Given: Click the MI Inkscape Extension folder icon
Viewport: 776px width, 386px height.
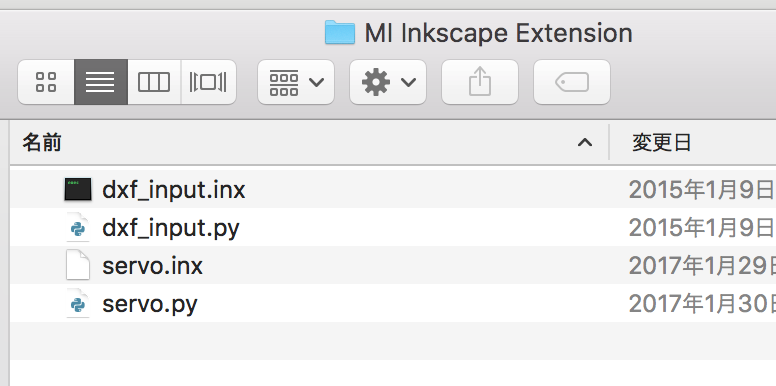Looking at the screenshot, I should 340,33.
